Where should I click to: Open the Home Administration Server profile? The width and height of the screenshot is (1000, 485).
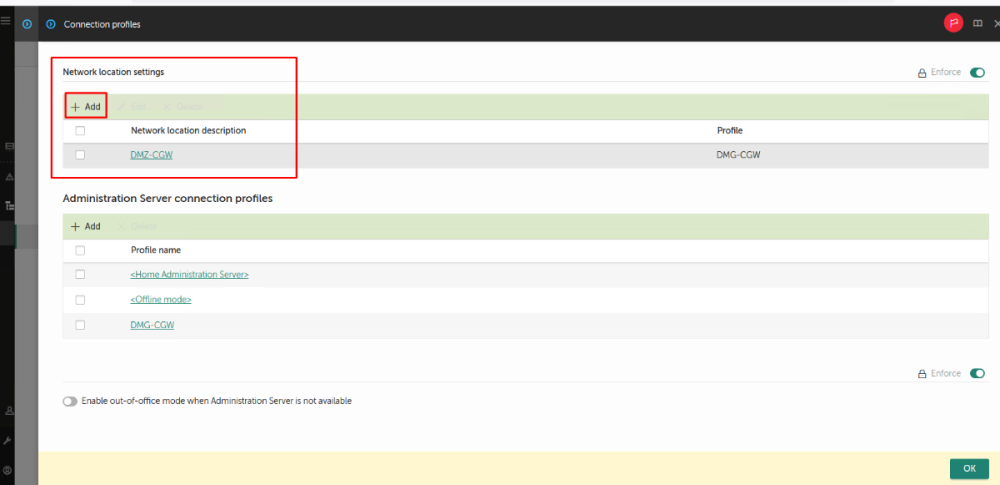coord(189,274)
